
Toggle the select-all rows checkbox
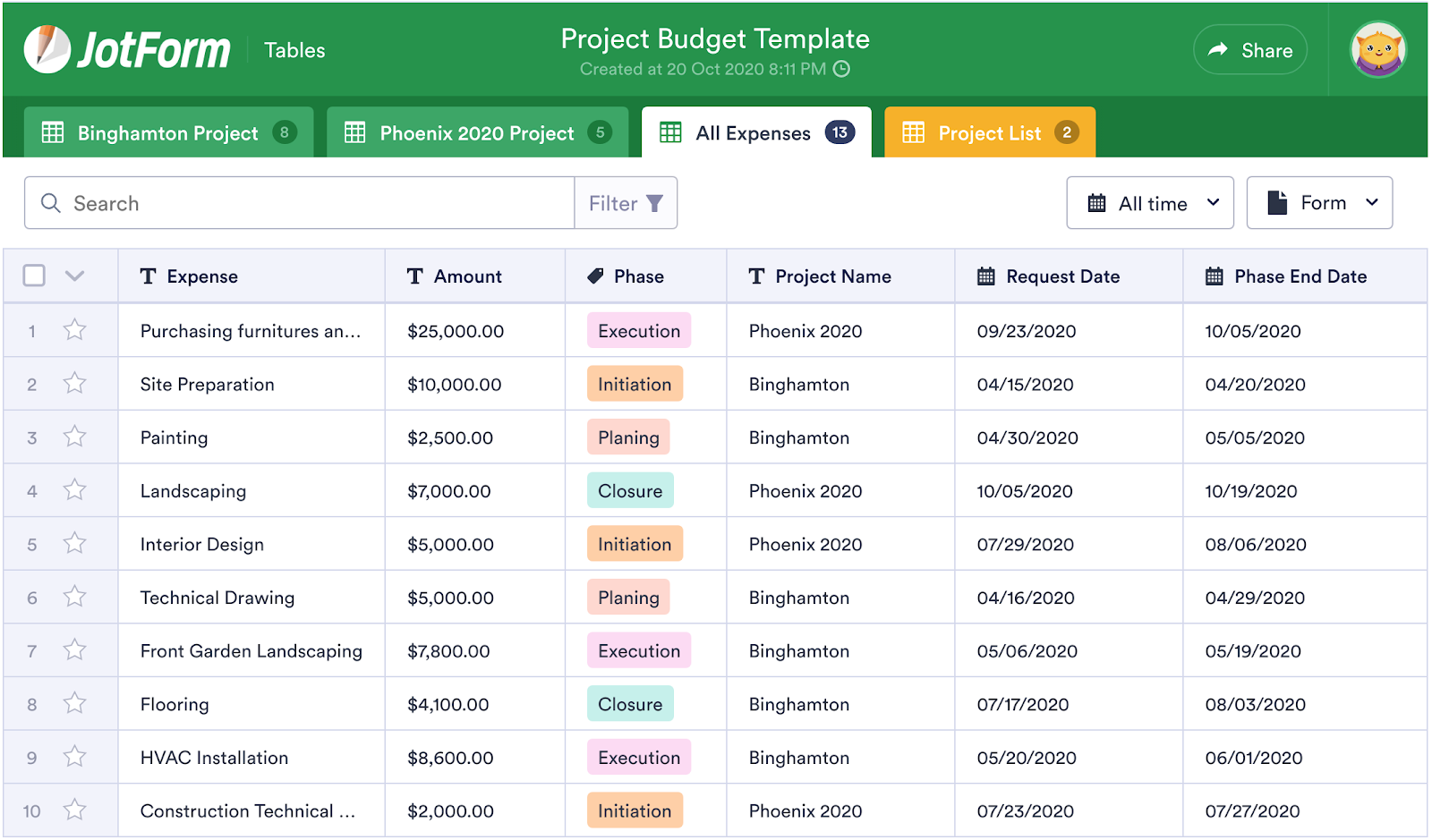tap(34, 276)
